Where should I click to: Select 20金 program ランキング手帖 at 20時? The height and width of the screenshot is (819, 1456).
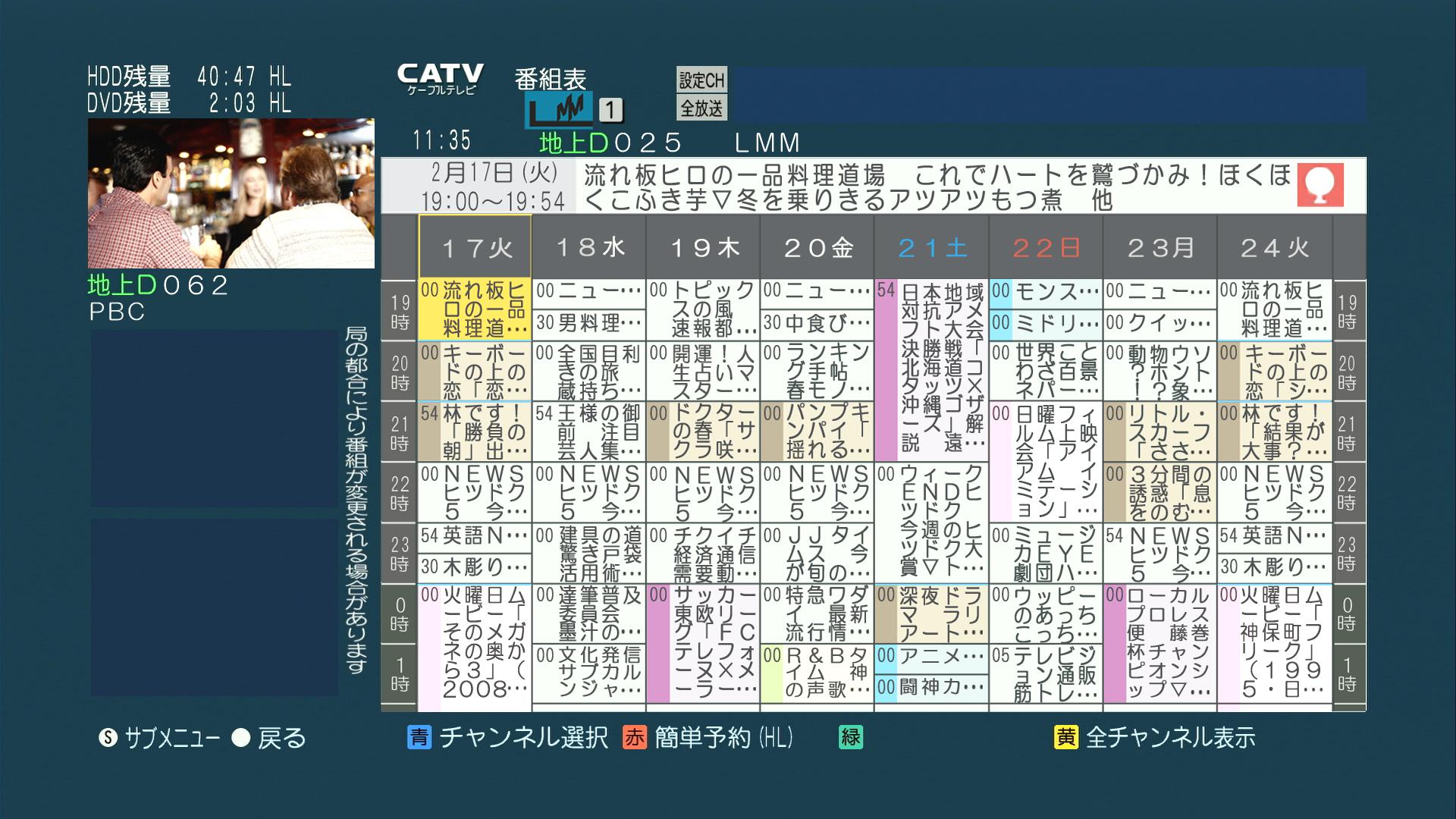817,371
